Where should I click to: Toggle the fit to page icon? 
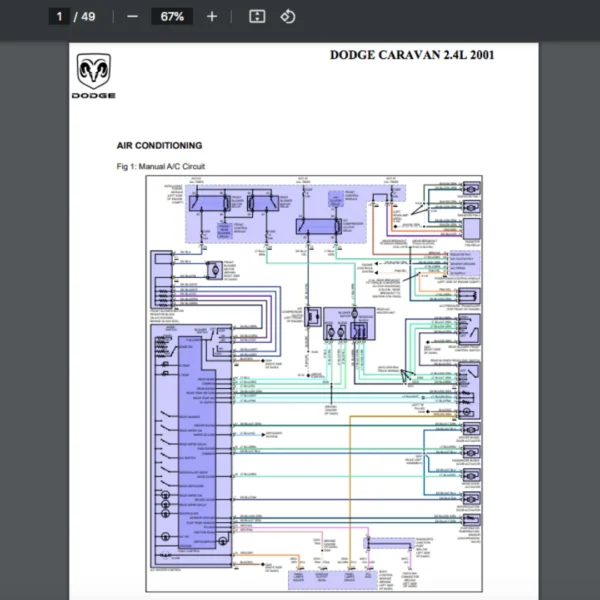(x=257, y=16)
